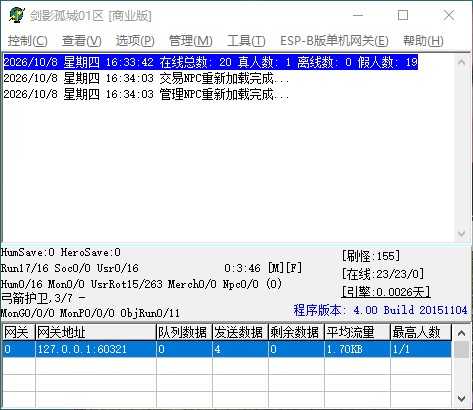The height and width of the screenshot is (410, 473).
Task: Open the 管理(M) menu
Action: pyautogui.click(x=191, y=41)
